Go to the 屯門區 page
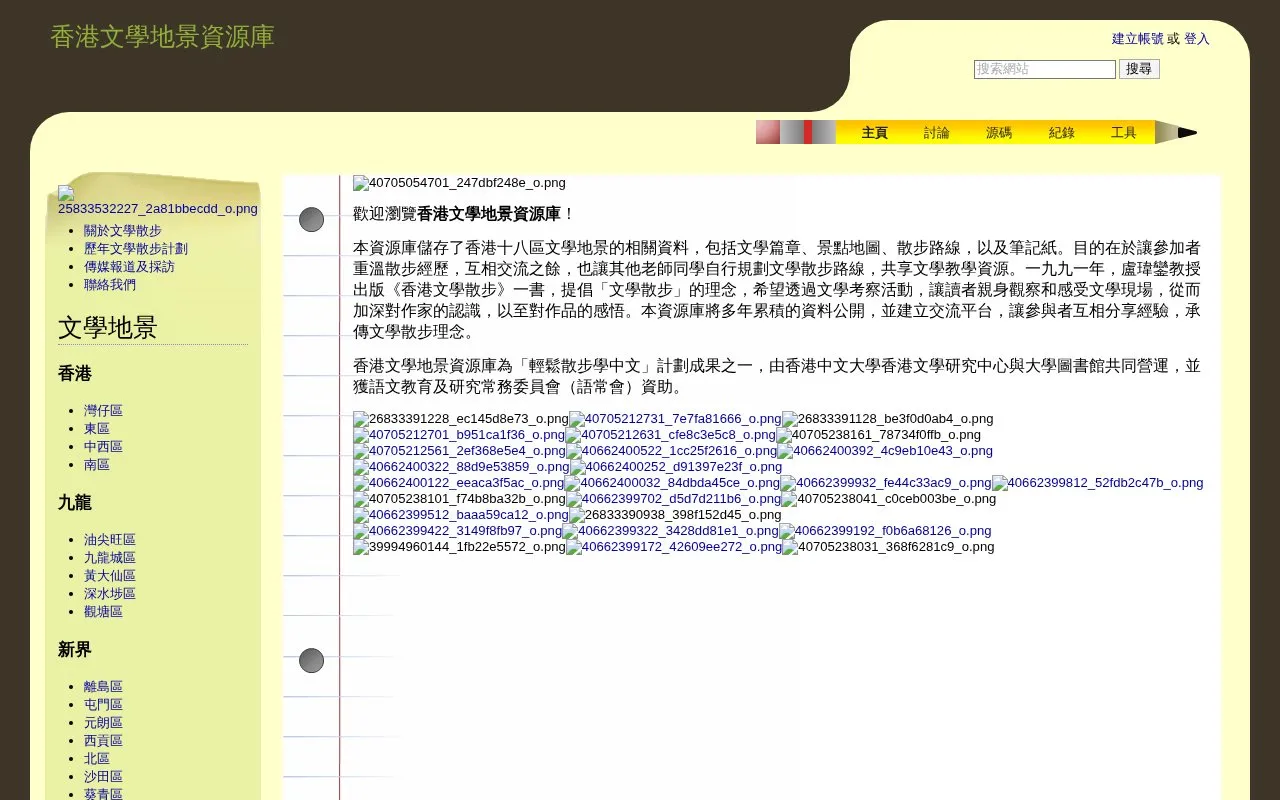The height and width of the screenshot is (800, 1280). tap(103, 705)
